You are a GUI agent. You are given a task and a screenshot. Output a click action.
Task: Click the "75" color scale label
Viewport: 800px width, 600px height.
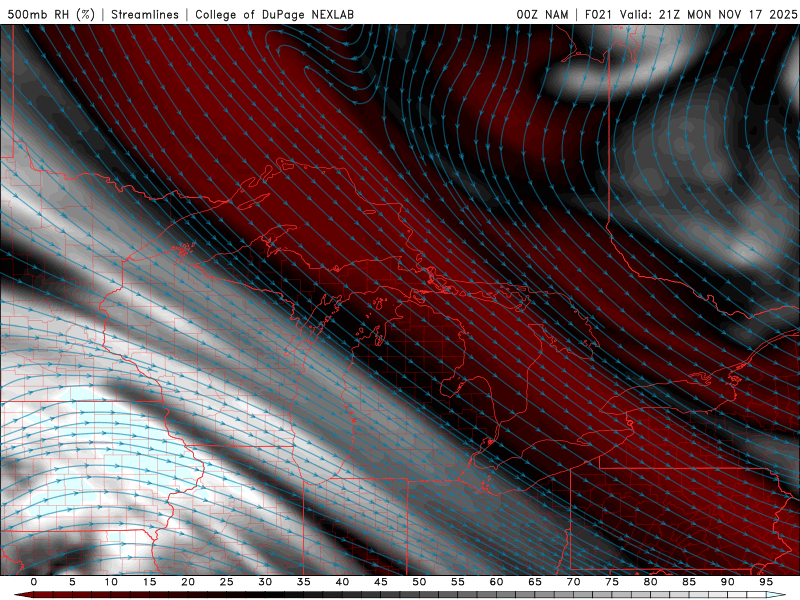point(612,582)
